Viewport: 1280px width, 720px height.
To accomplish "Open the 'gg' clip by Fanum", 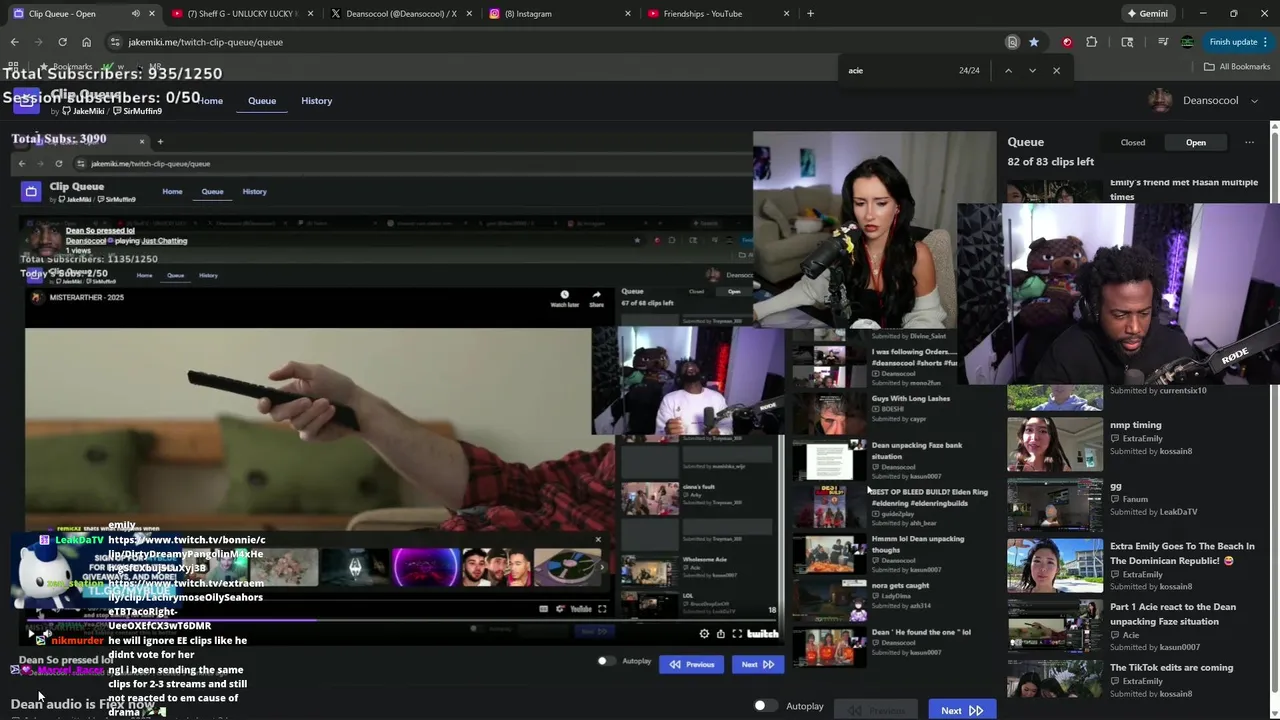I will (x=1115, y=486).
